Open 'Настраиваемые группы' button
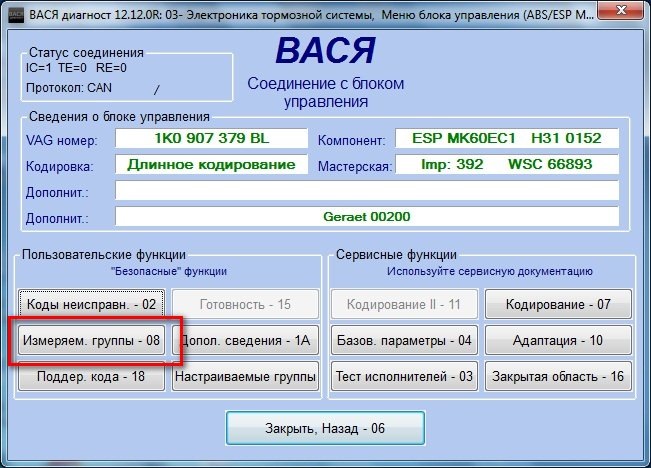 coord(245,377)
